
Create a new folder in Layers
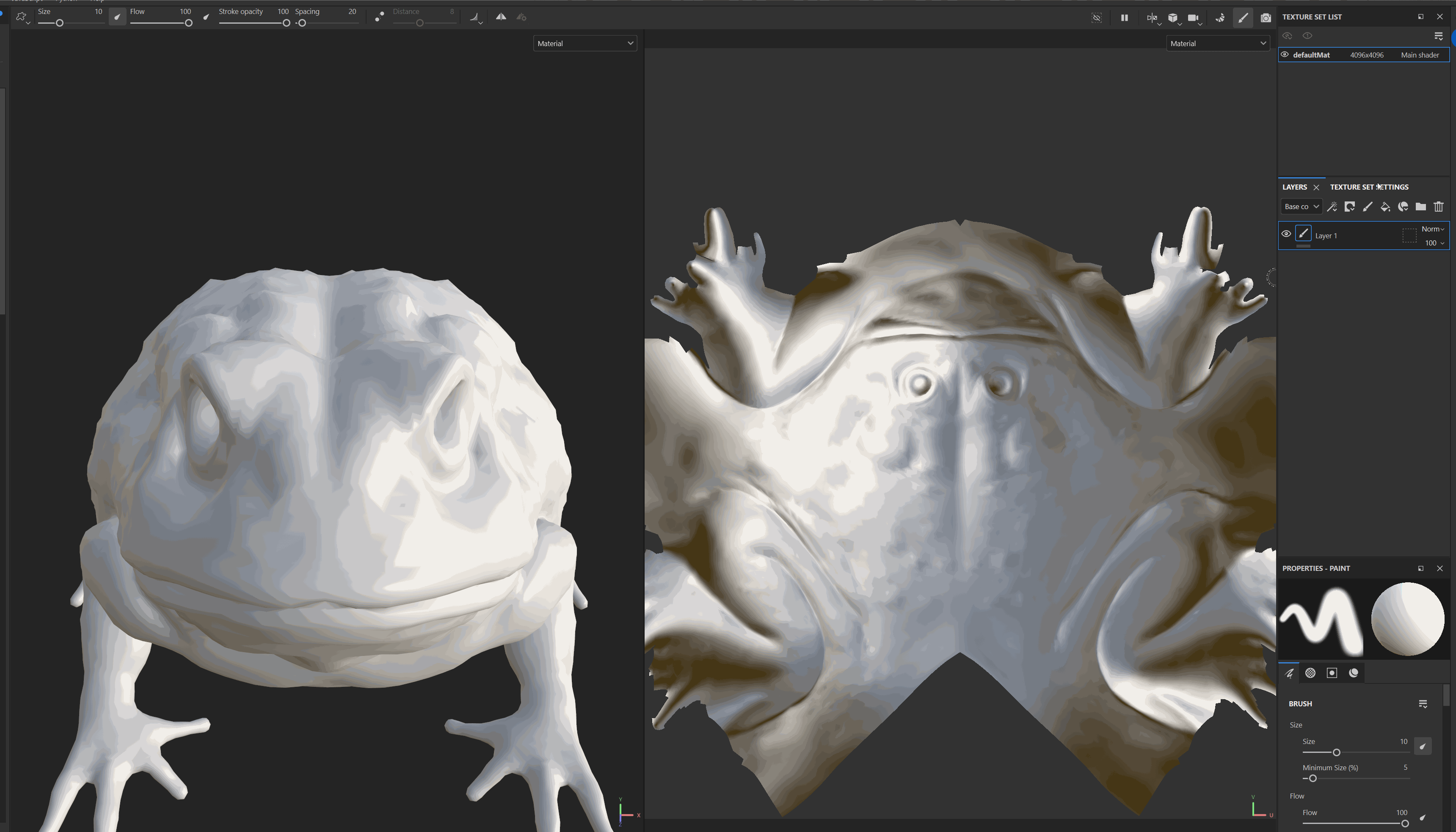click(x=1420, y=207)
